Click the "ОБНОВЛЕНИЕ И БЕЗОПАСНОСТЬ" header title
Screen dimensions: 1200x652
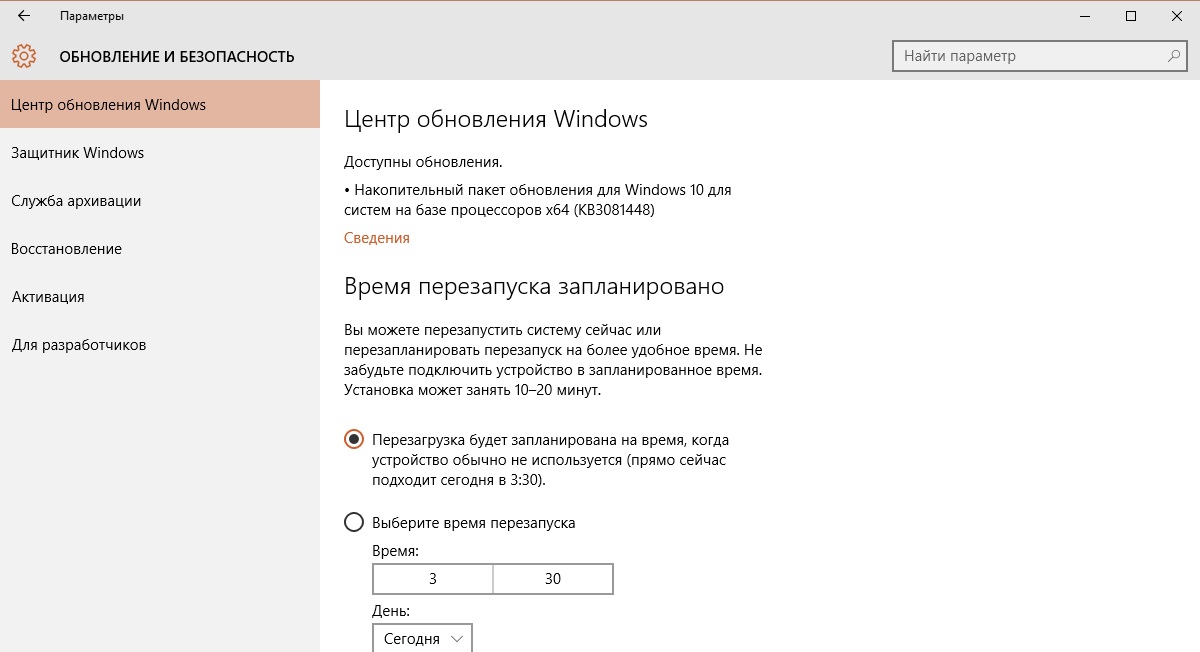point(177,56)
